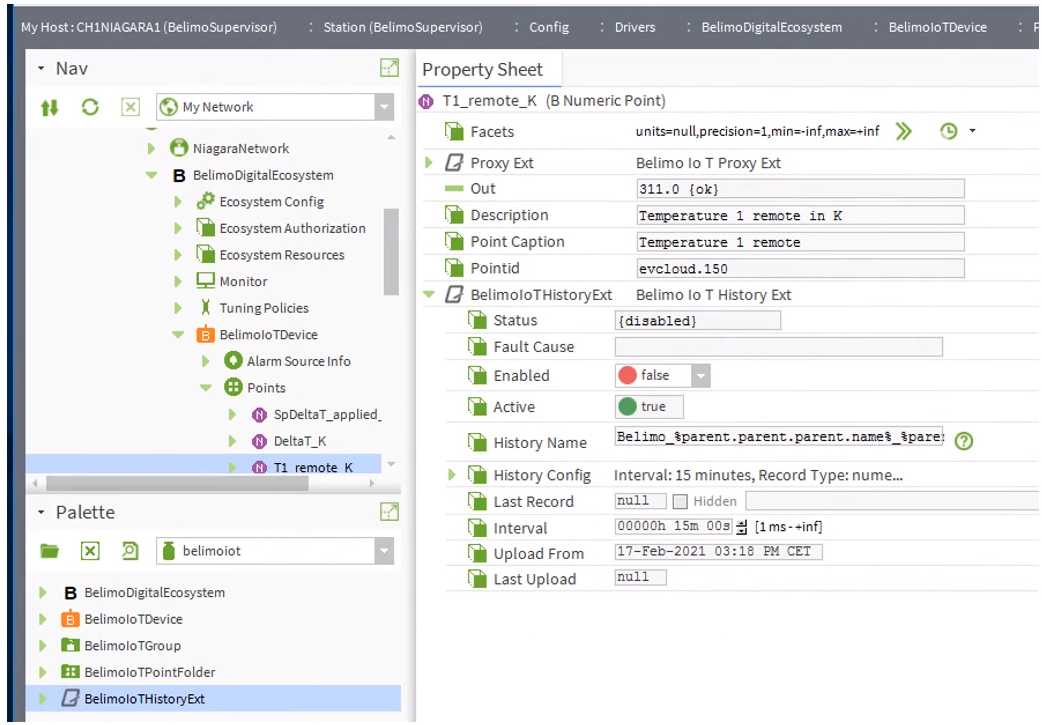The image size is (1042, 725).
Task: Go to Station (BelimoSupervisor) breadcrumb
Action: tap(403, 27)
